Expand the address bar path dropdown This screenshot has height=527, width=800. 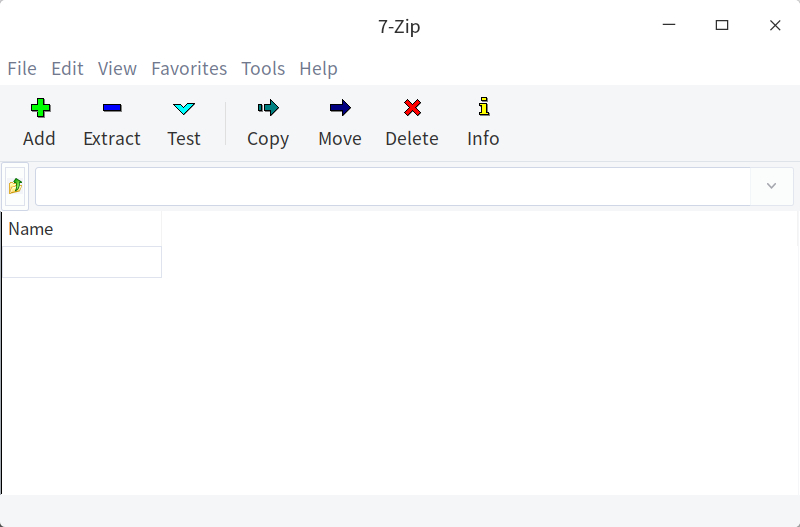coord(771,186)
